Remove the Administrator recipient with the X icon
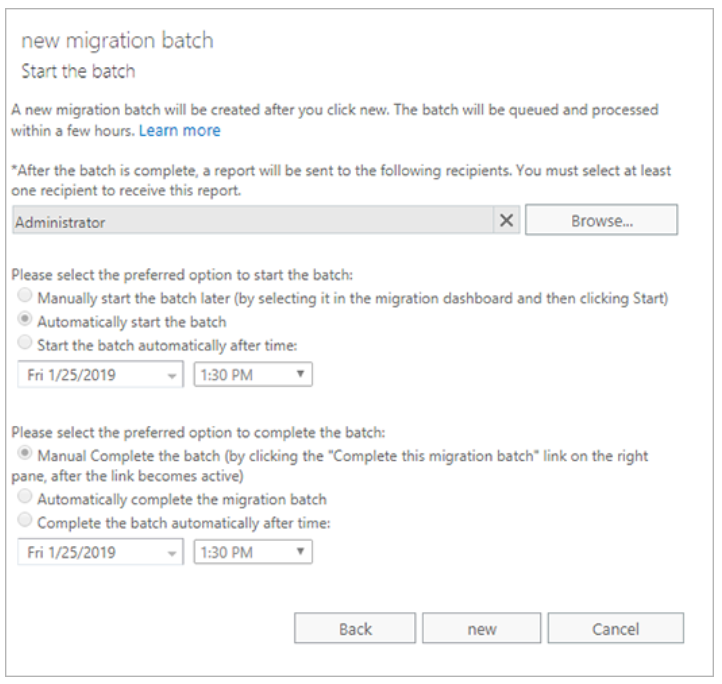Image resolution: width=722 pixels, height=684 pixels. pos(507,221)
